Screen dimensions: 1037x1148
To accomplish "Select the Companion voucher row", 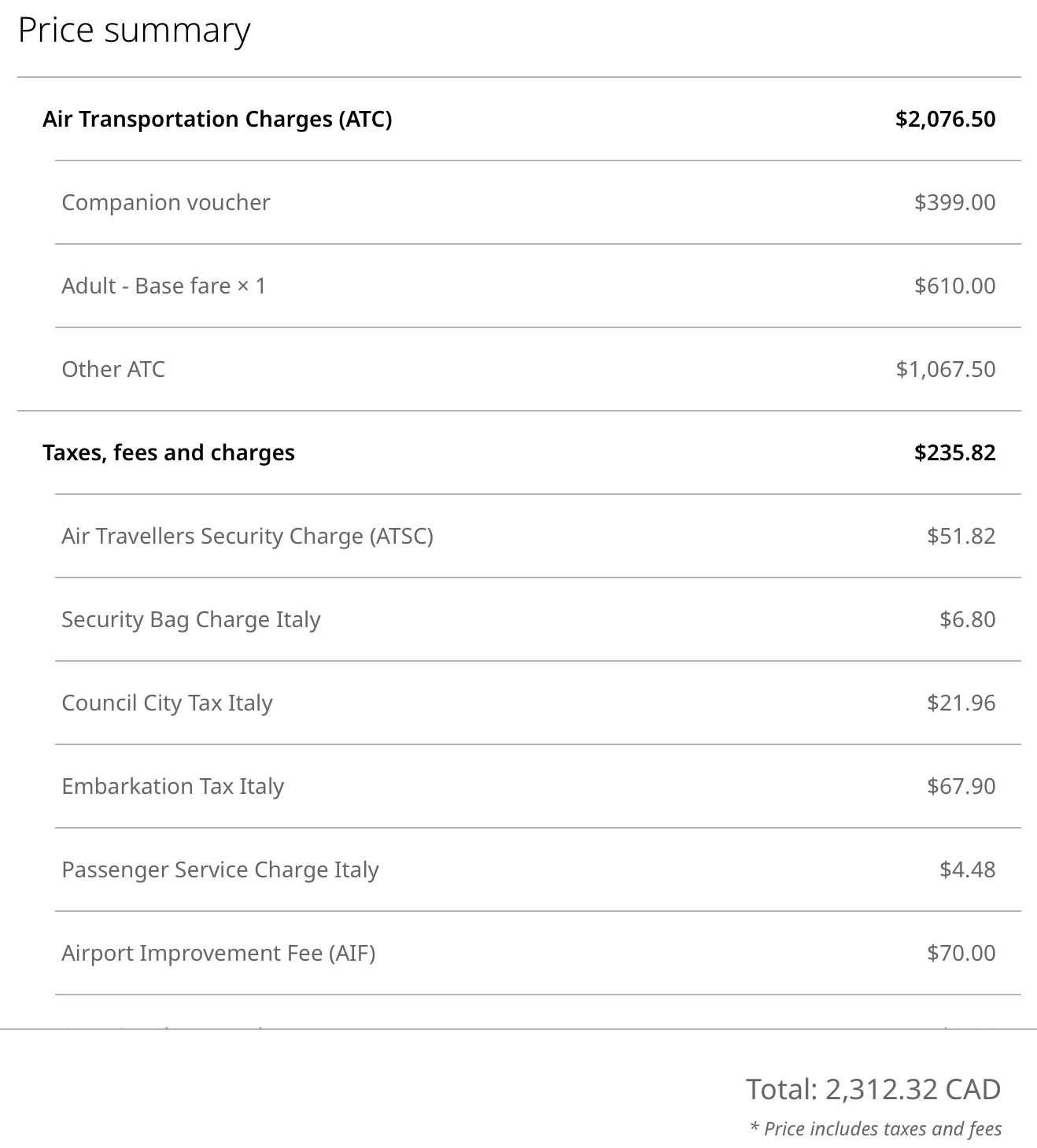I will [165, 202].
